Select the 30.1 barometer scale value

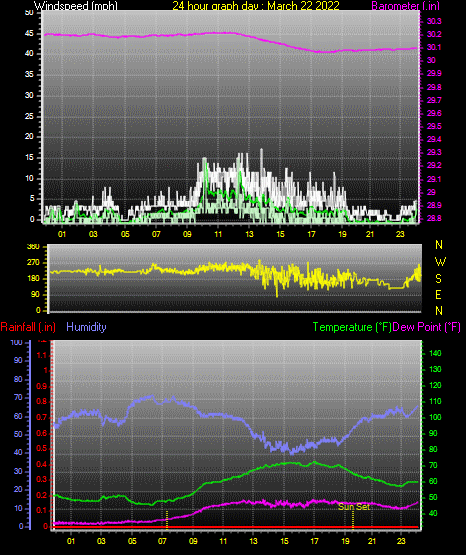[x=434, y=47]
